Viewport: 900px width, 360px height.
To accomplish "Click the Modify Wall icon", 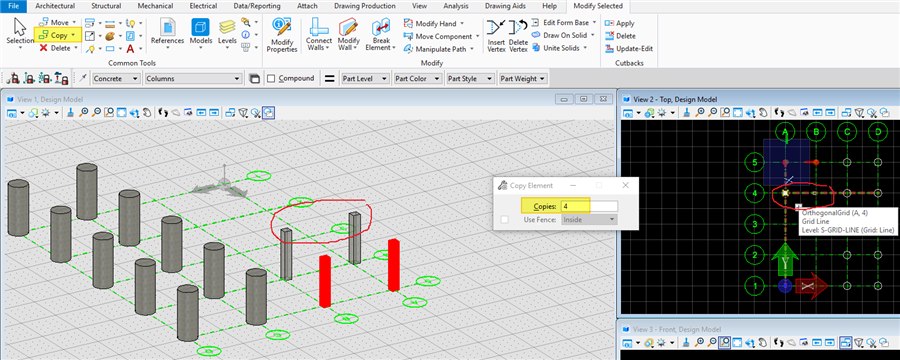I will pyautogui.click(x=348, y=34).
